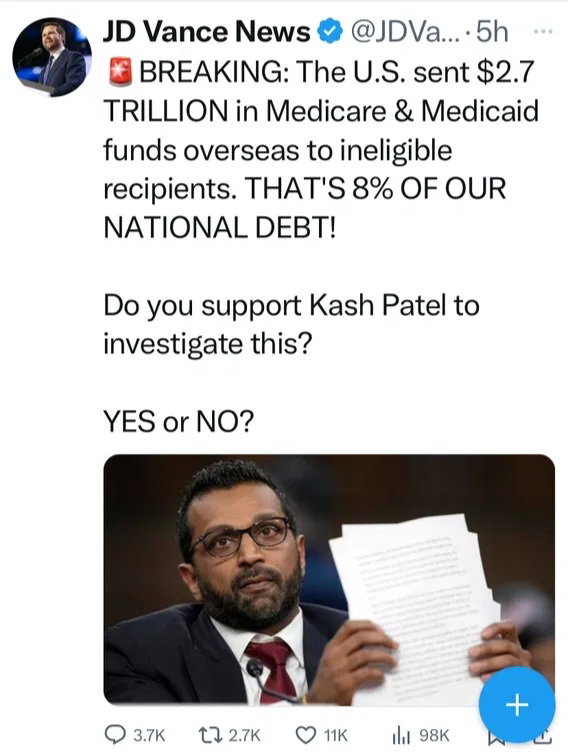Click the 98K views count

[434, 735]
